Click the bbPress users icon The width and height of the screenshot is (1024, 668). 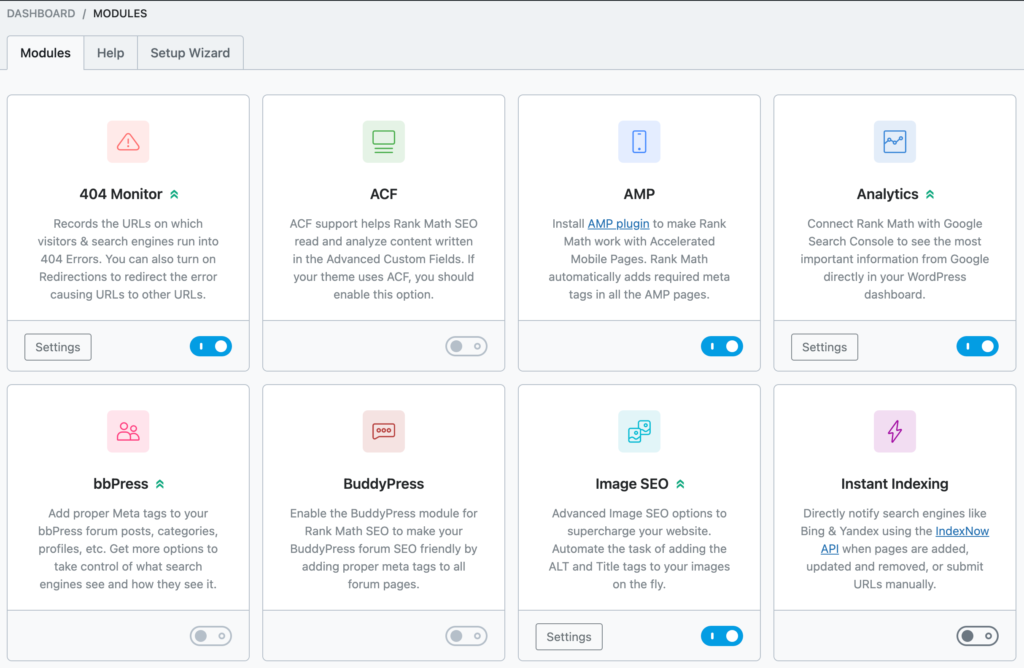click(128, 432)
